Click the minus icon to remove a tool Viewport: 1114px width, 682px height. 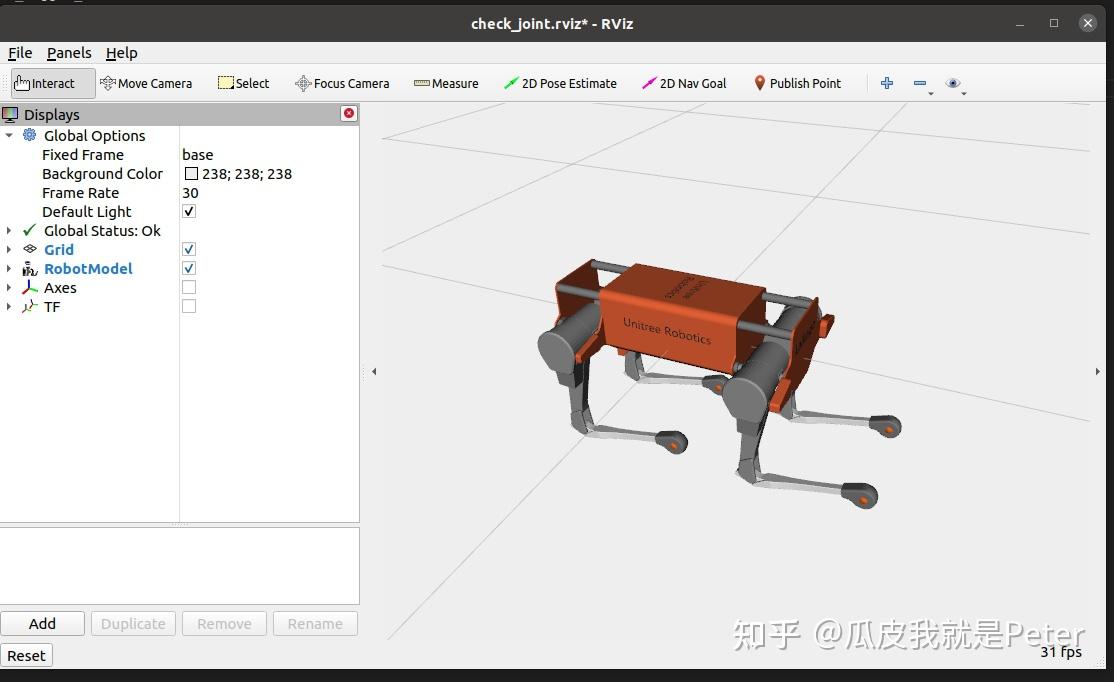pos(920,83)
